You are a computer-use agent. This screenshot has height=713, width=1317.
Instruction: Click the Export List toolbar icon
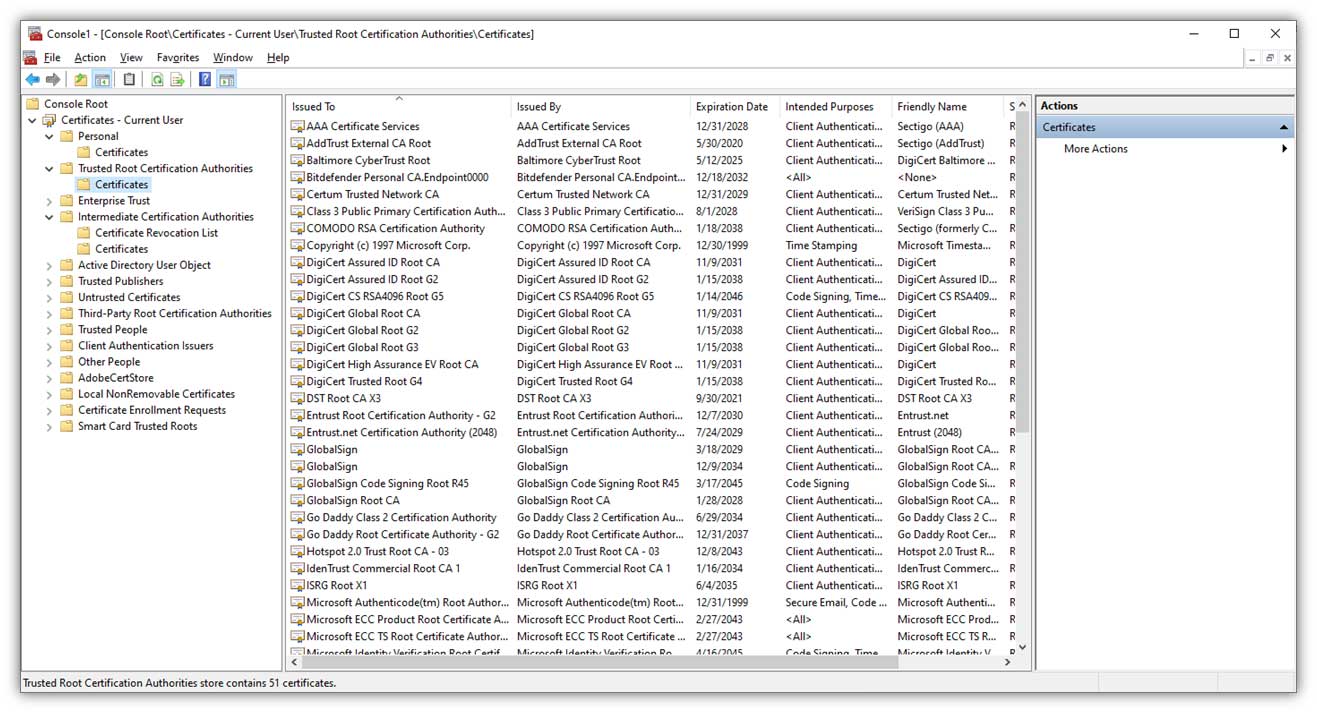pyautogui.click(x=177, y=80)
